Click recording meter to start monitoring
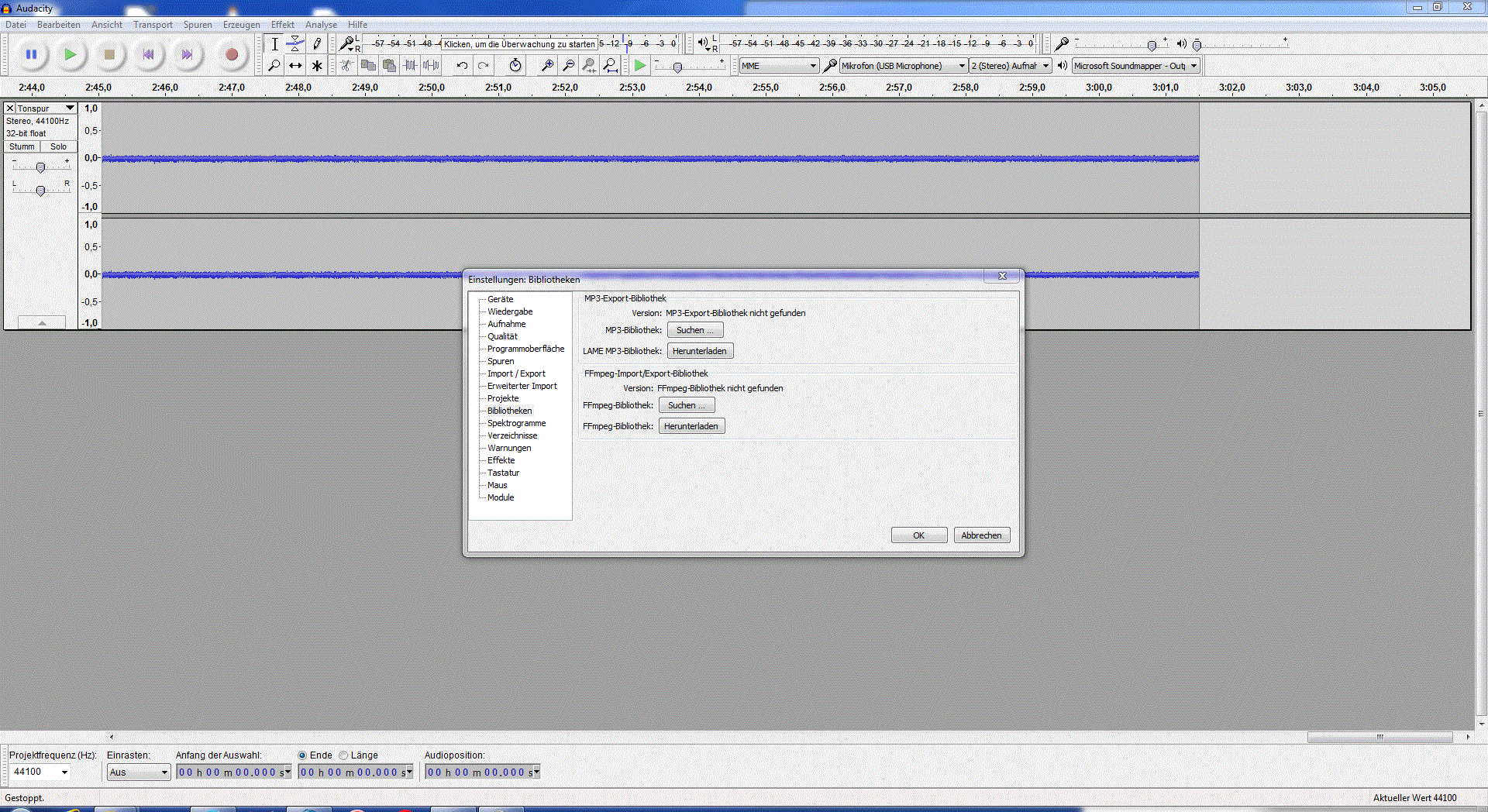 (519, 44)
